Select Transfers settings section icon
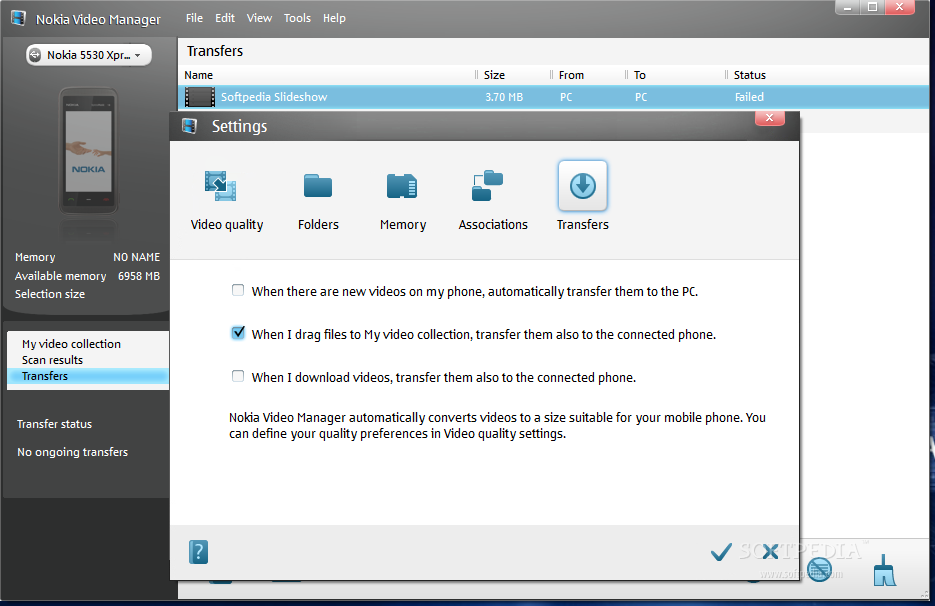 point(583,185)
